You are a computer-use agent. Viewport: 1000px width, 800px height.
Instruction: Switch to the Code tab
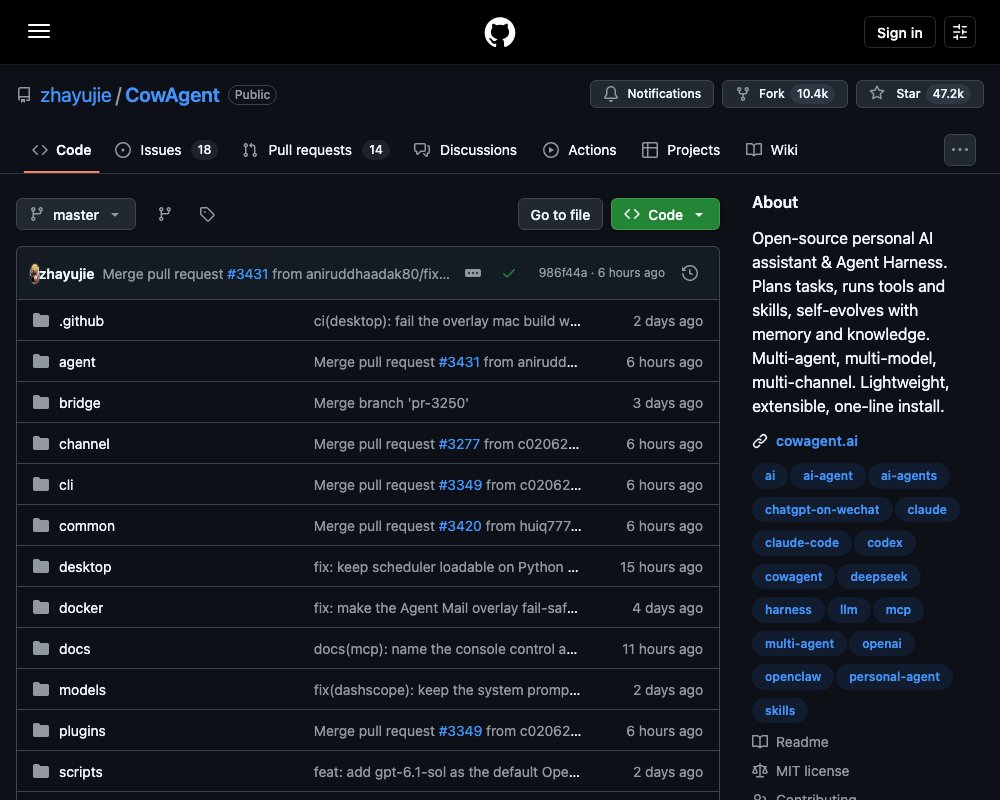click(x=62, y=150)
